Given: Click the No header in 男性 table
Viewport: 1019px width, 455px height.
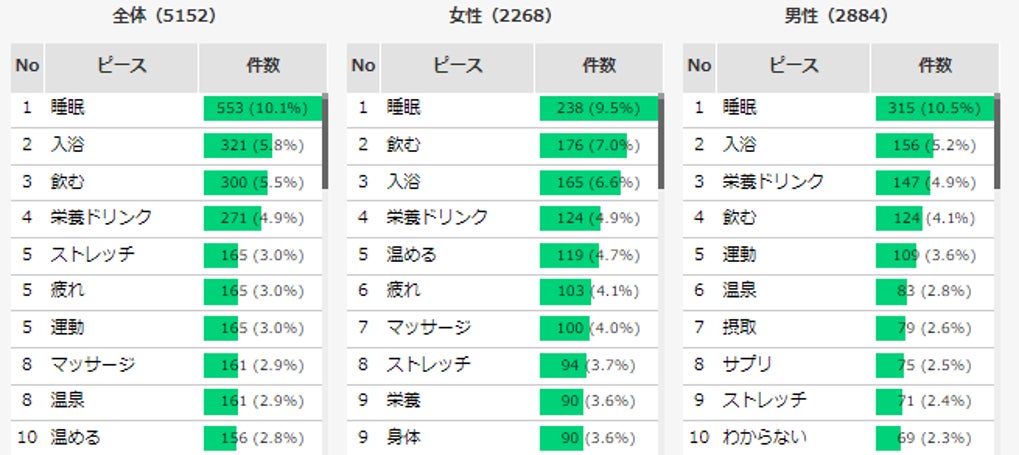Looking at the screenshot, I should pos(699,66).
